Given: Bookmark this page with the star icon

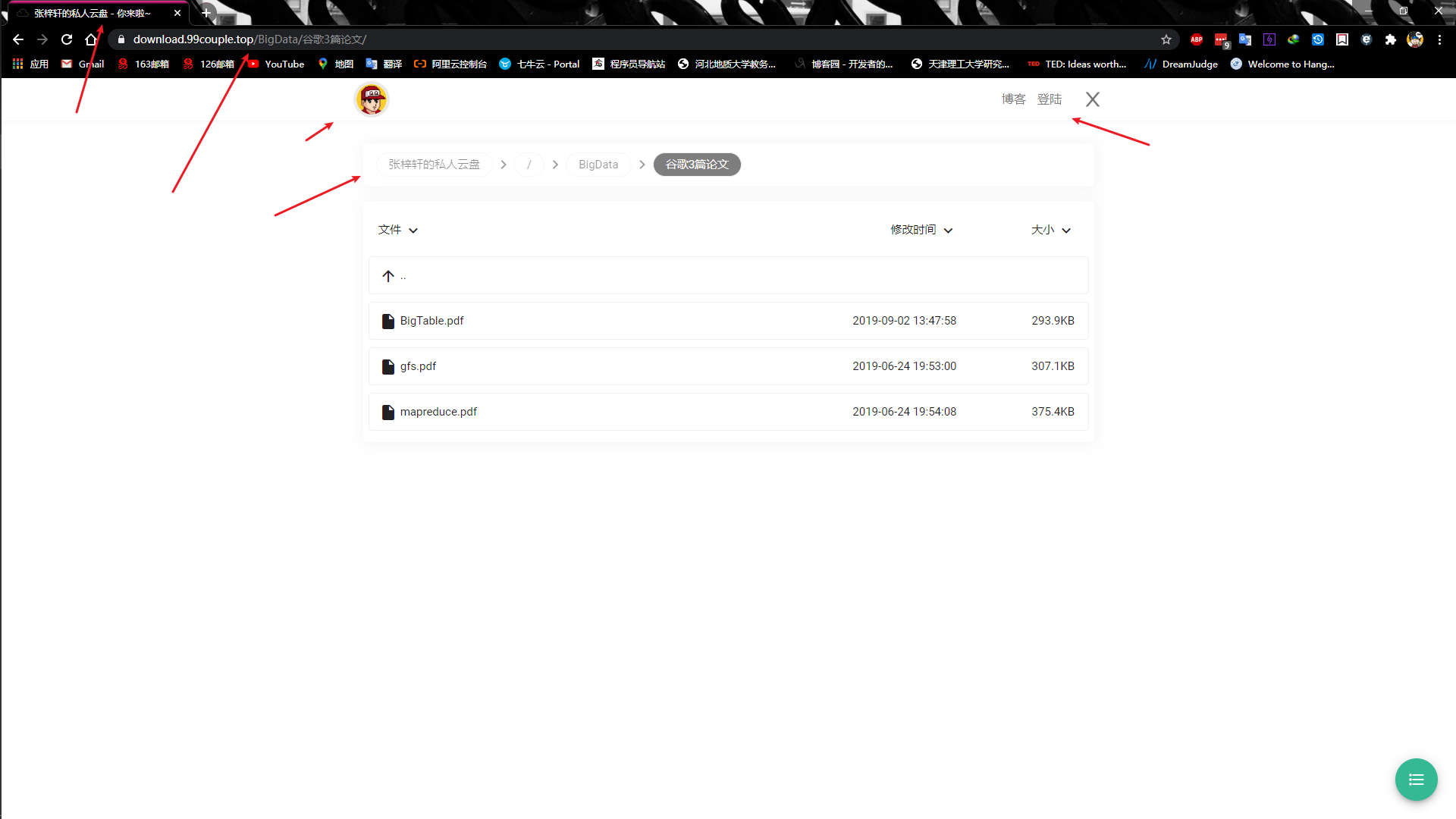Looking at the screenshot, I should 1166,39.
